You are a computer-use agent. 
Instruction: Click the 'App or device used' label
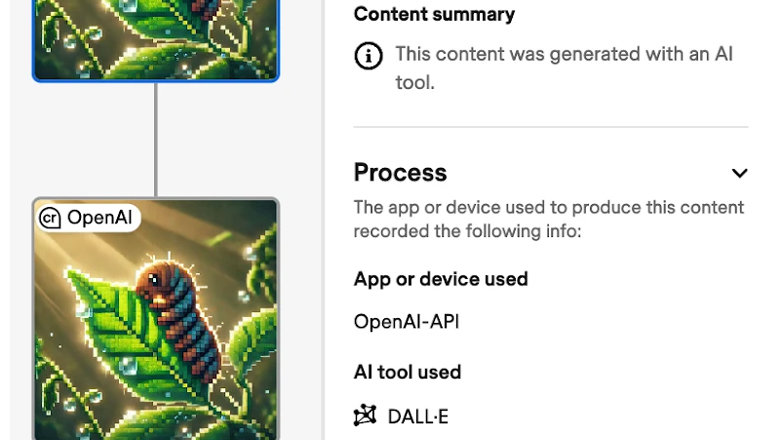440,279
